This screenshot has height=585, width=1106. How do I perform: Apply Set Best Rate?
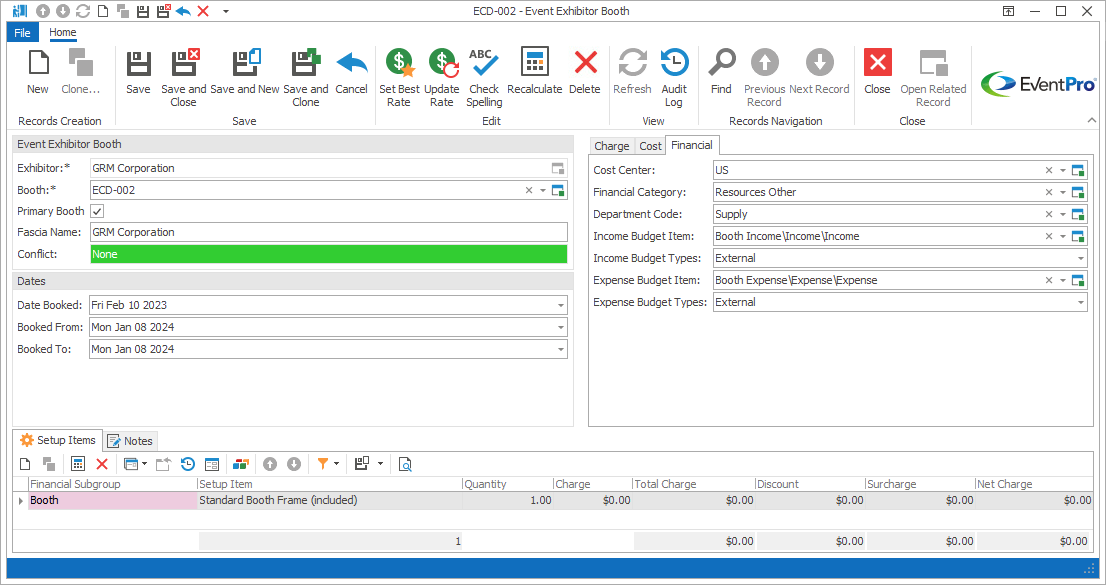(399, 78)
